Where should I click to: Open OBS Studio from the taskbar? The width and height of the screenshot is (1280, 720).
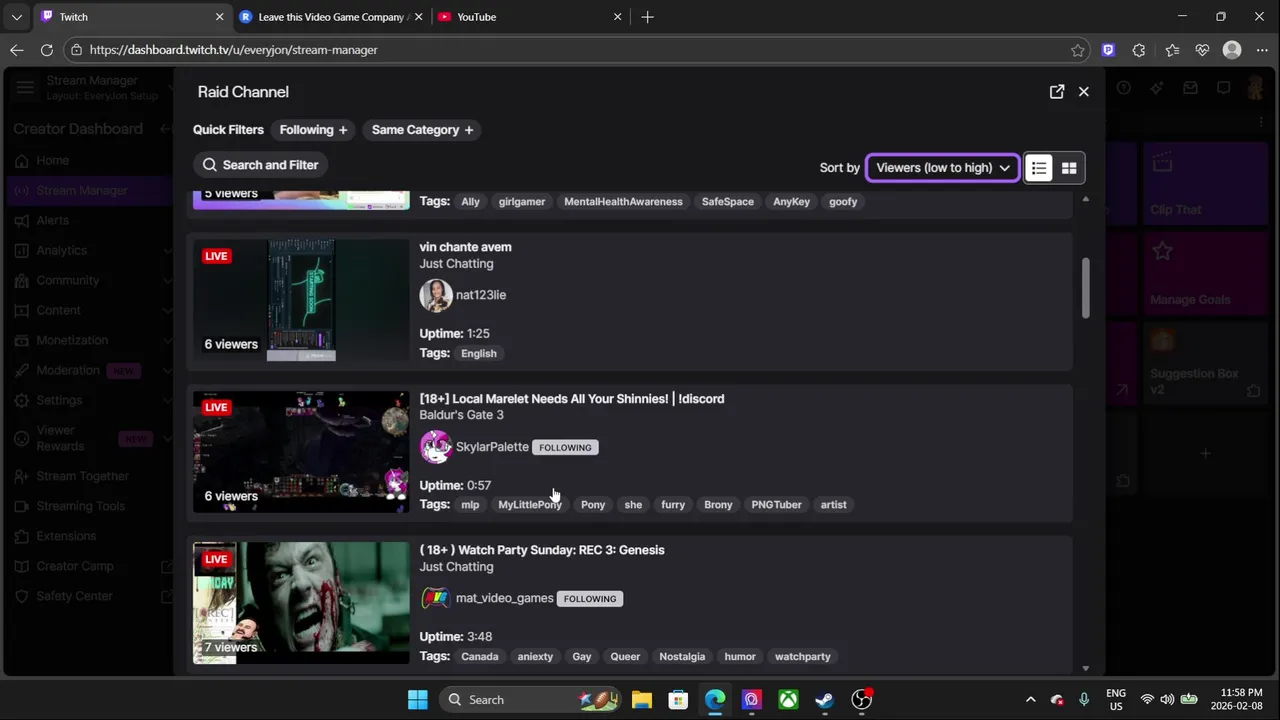861,700
